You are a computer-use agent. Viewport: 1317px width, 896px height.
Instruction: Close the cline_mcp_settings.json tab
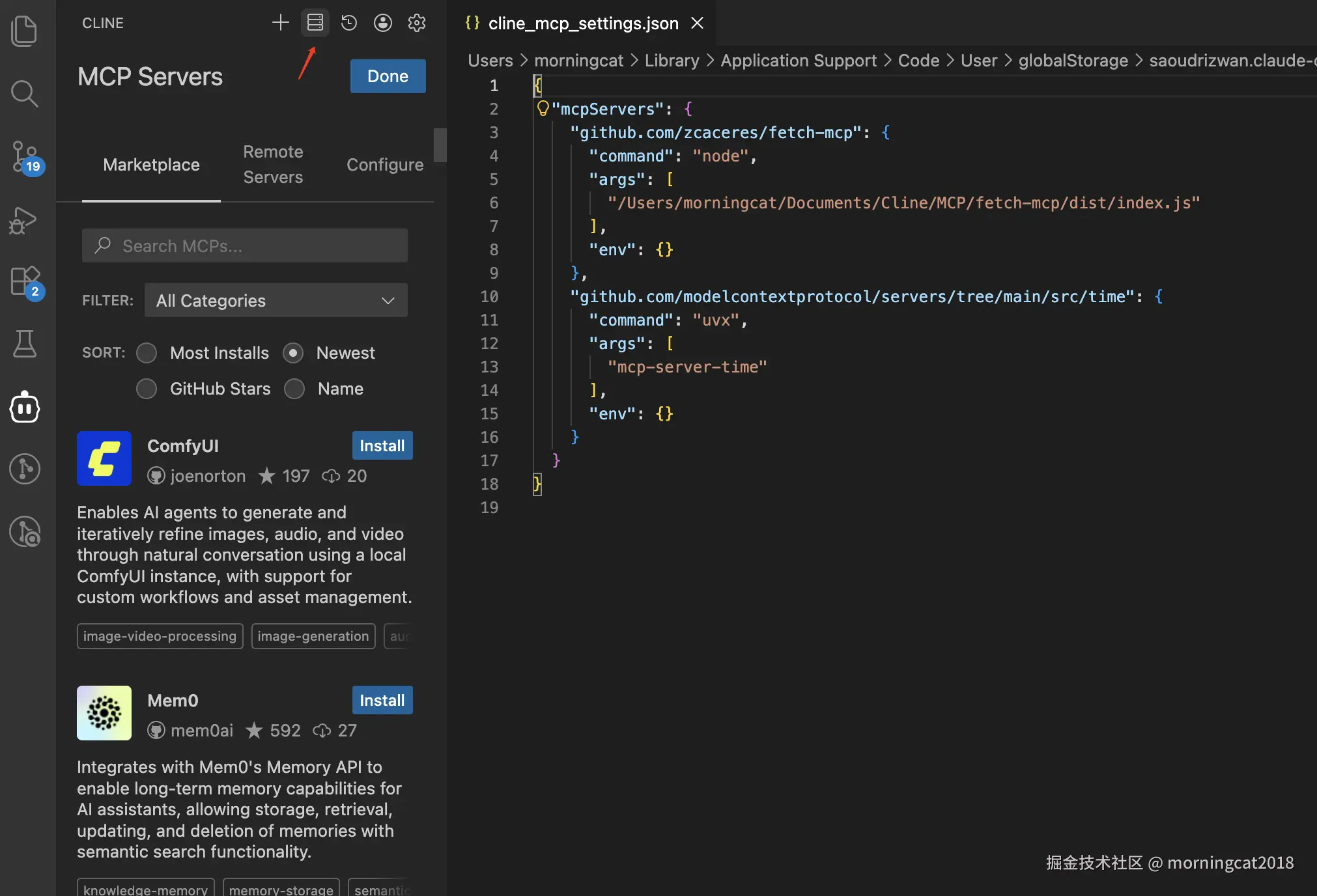(697, 23)
